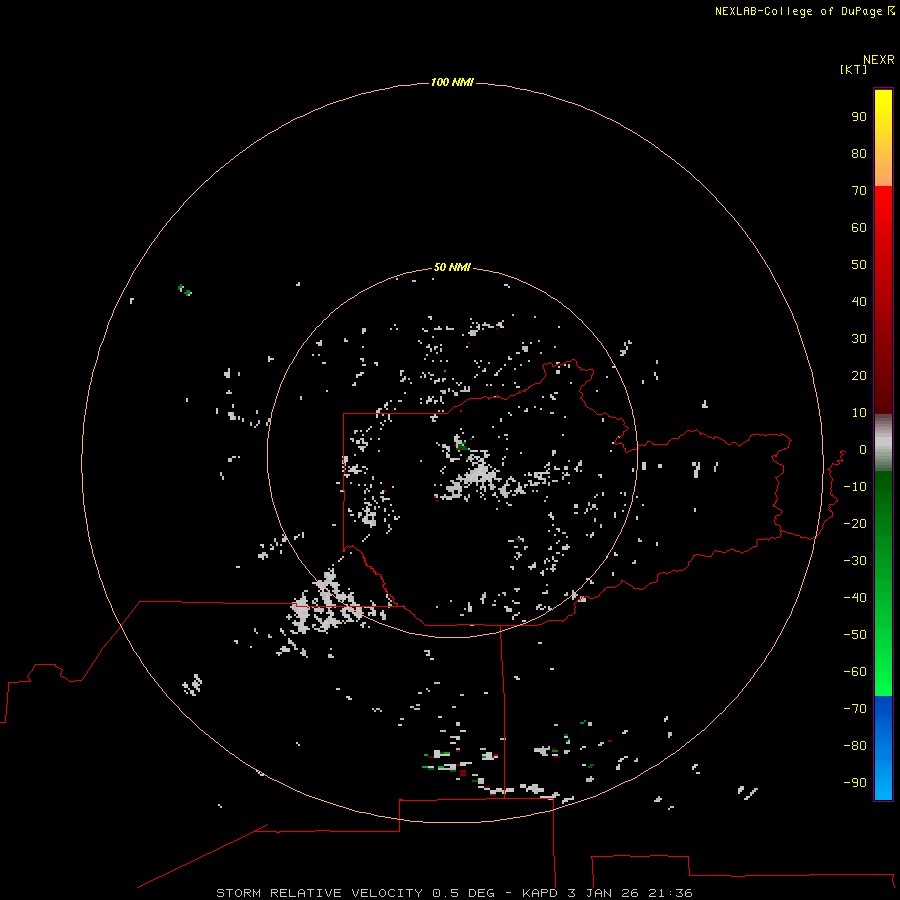Screen dimensions: 900x900
Task: Click the 10 value on velocity scale
Action: (x=859, y=413)
